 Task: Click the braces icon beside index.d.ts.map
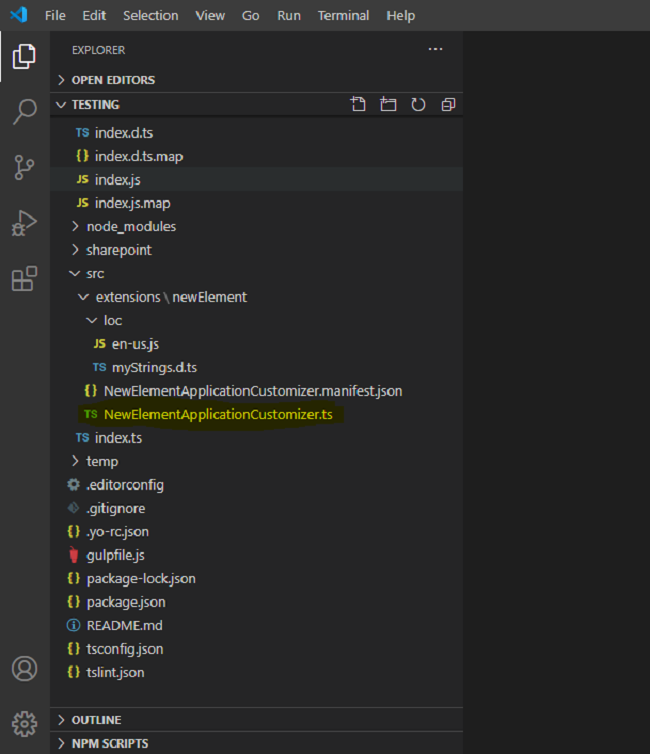click(83, 156)
